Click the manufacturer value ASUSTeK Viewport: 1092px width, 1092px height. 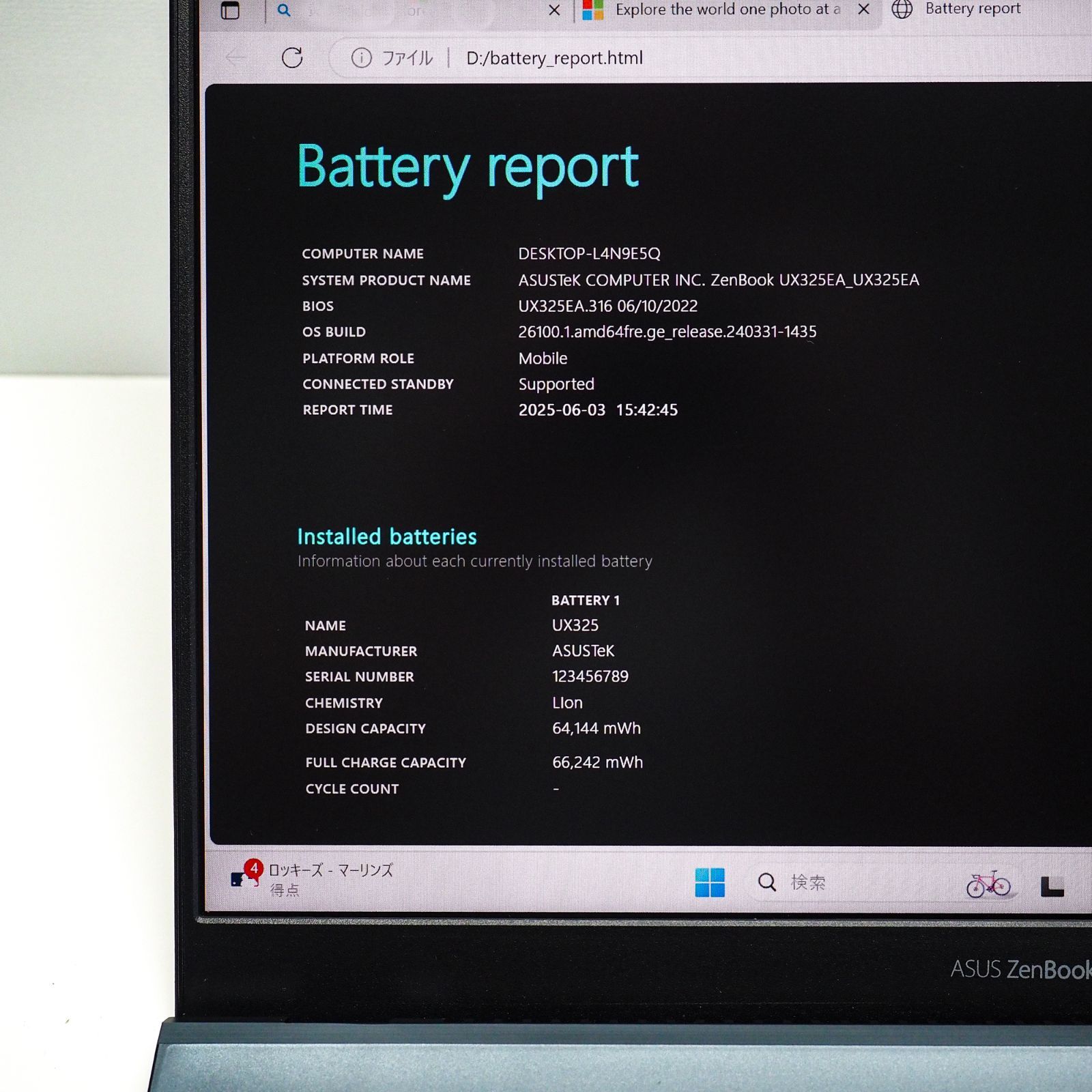pyautogui.click(x=584, y=651)
